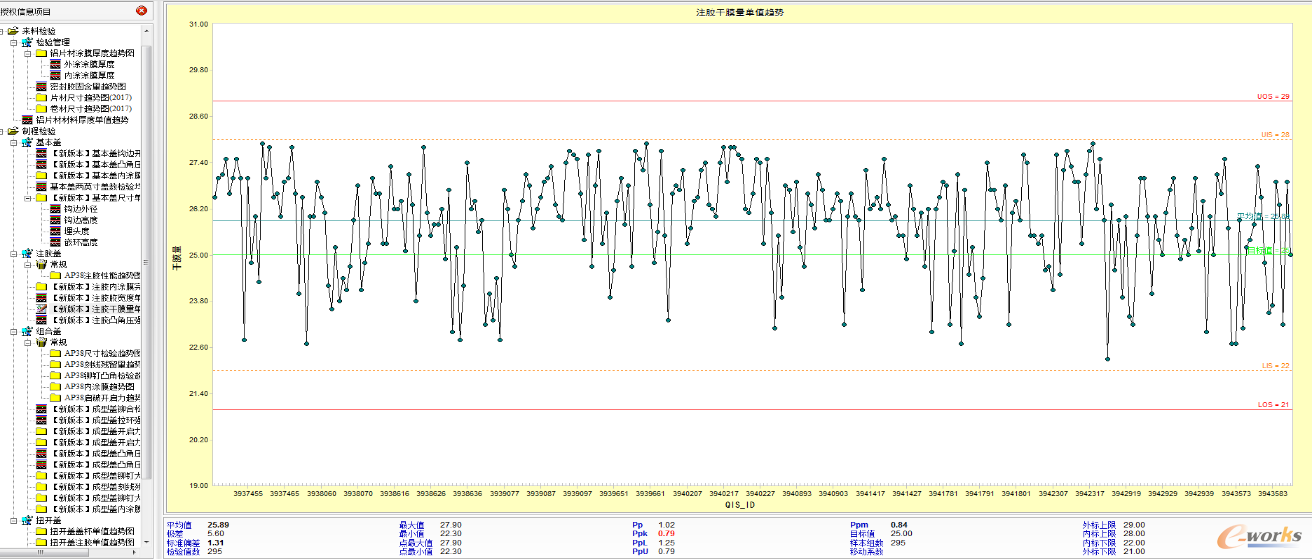Select the 基本盖两英寸量块检验 tree item
This screenshot has width=1312, height=559.
[95, 186]
